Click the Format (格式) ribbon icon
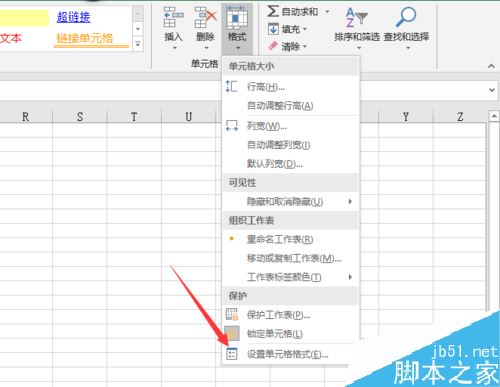500x387 pixels. coord(237,18)
